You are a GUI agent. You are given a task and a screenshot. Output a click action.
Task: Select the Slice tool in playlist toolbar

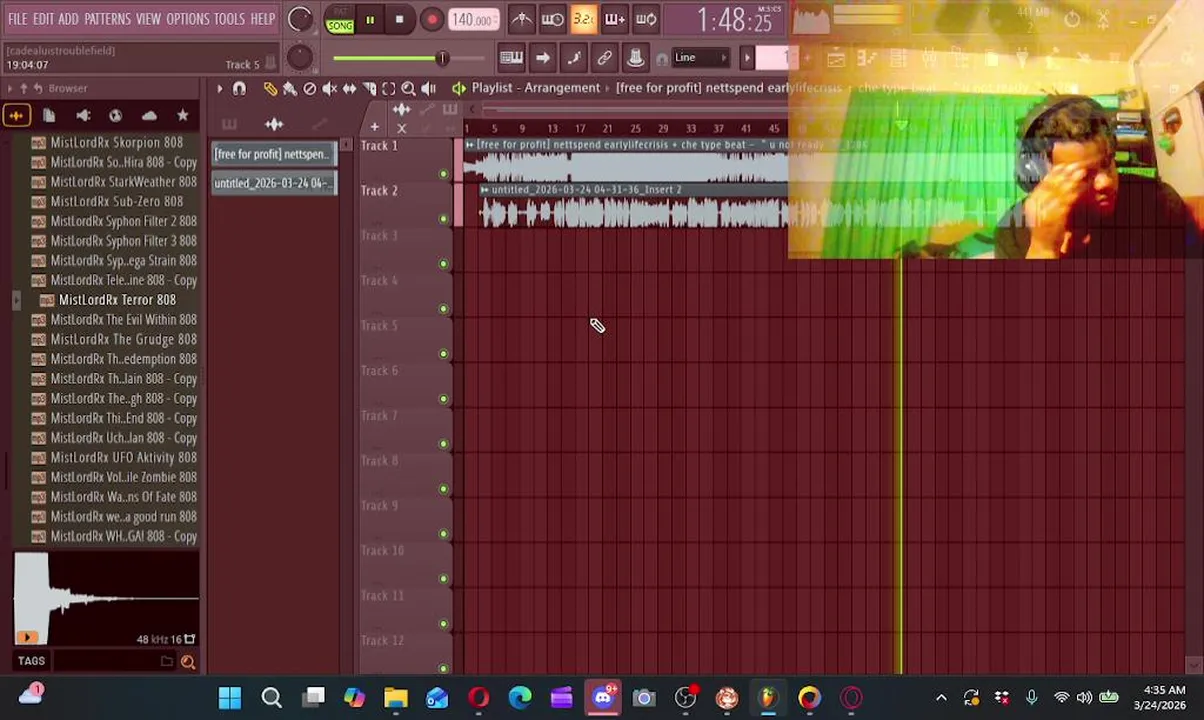369,89
